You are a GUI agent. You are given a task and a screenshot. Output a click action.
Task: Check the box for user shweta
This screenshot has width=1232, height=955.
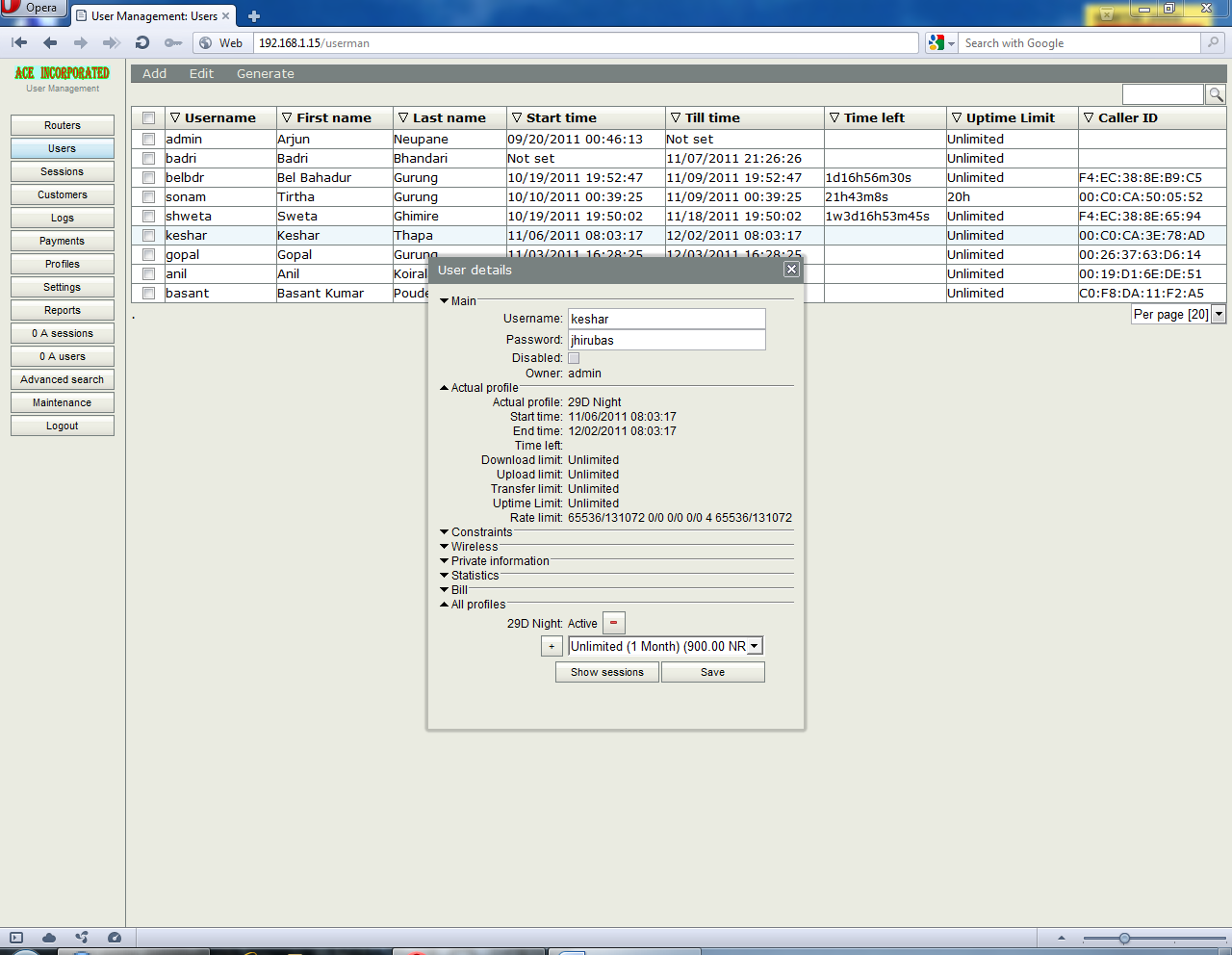(x=148, y=216)
